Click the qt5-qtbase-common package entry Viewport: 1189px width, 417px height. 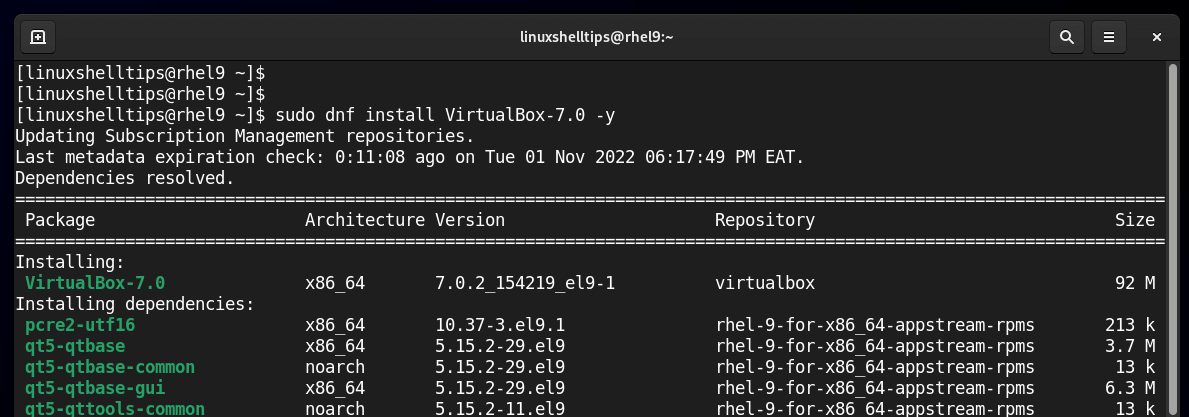point(110,367)
